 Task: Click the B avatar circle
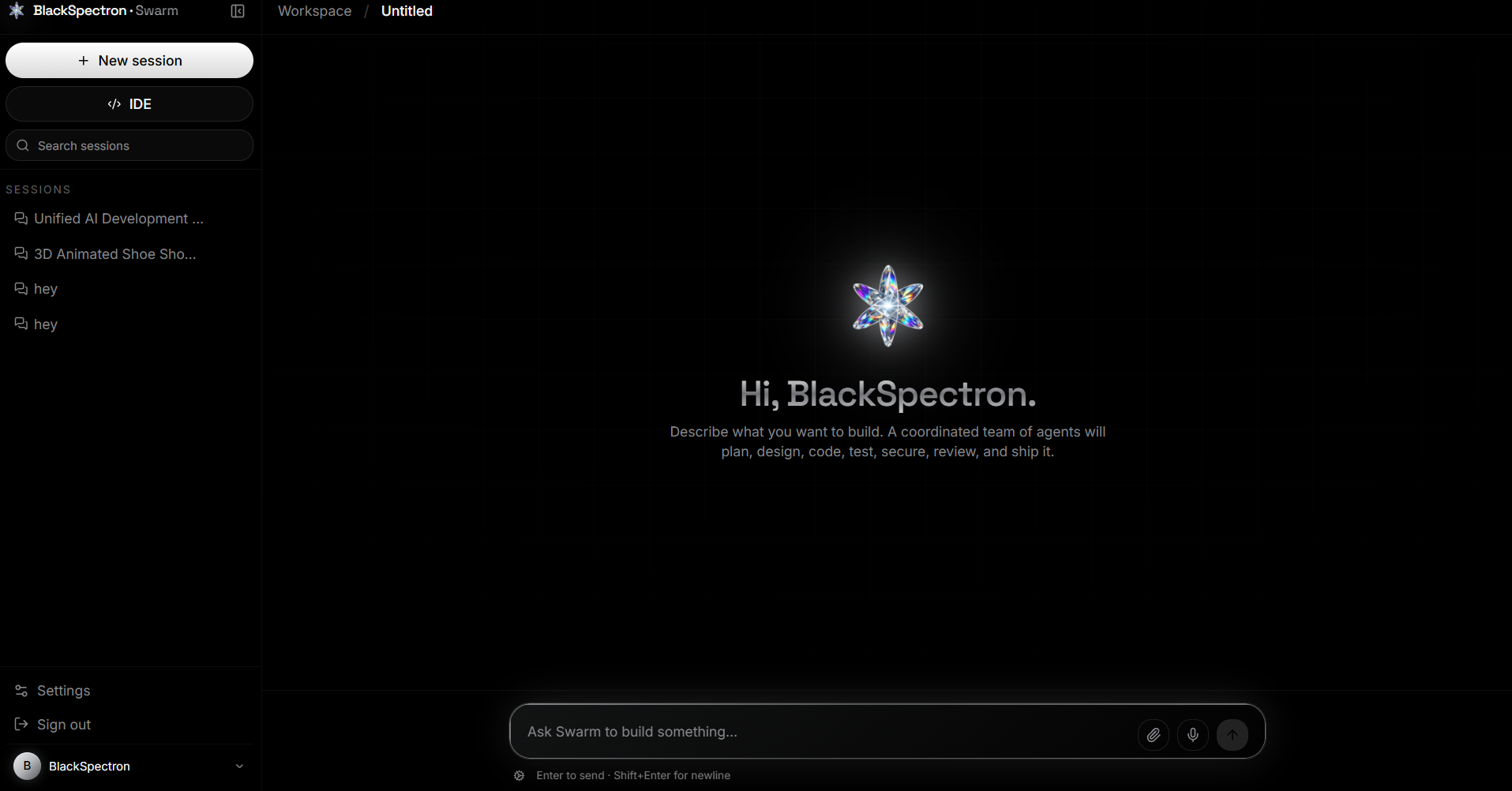pos(27,767)
